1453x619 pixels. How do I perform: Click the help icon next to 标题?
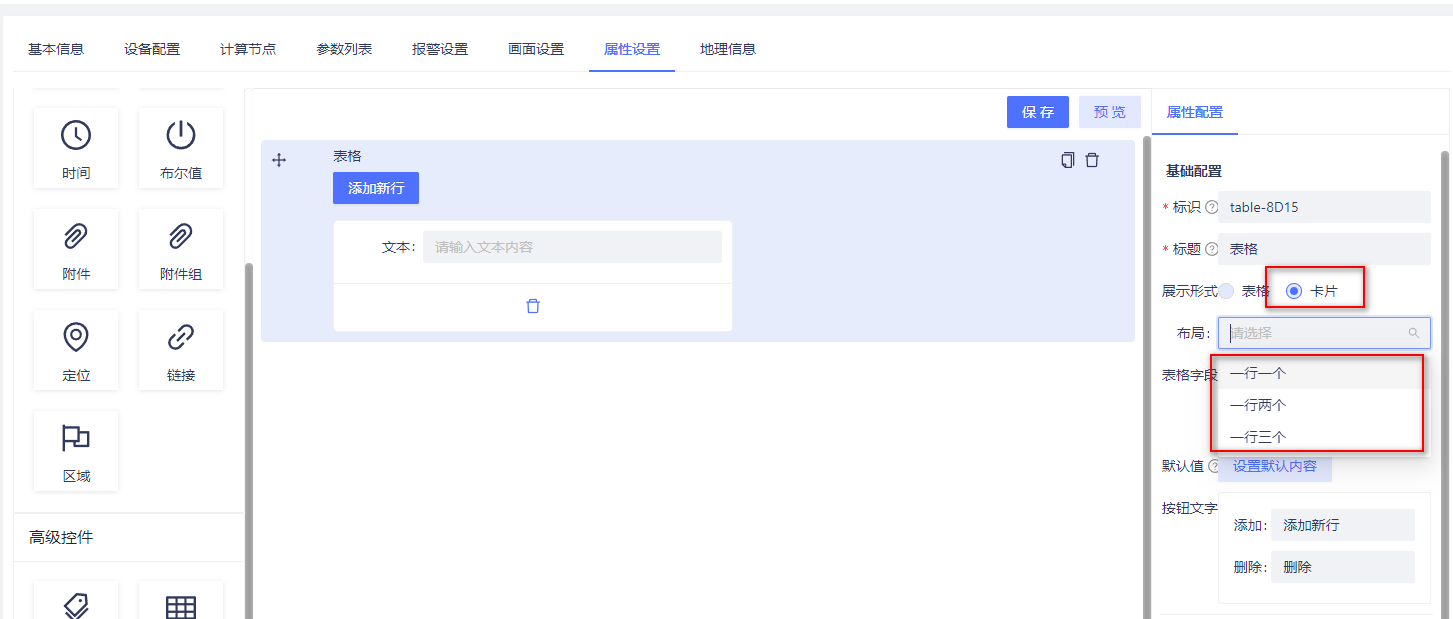click(1212, 249)
